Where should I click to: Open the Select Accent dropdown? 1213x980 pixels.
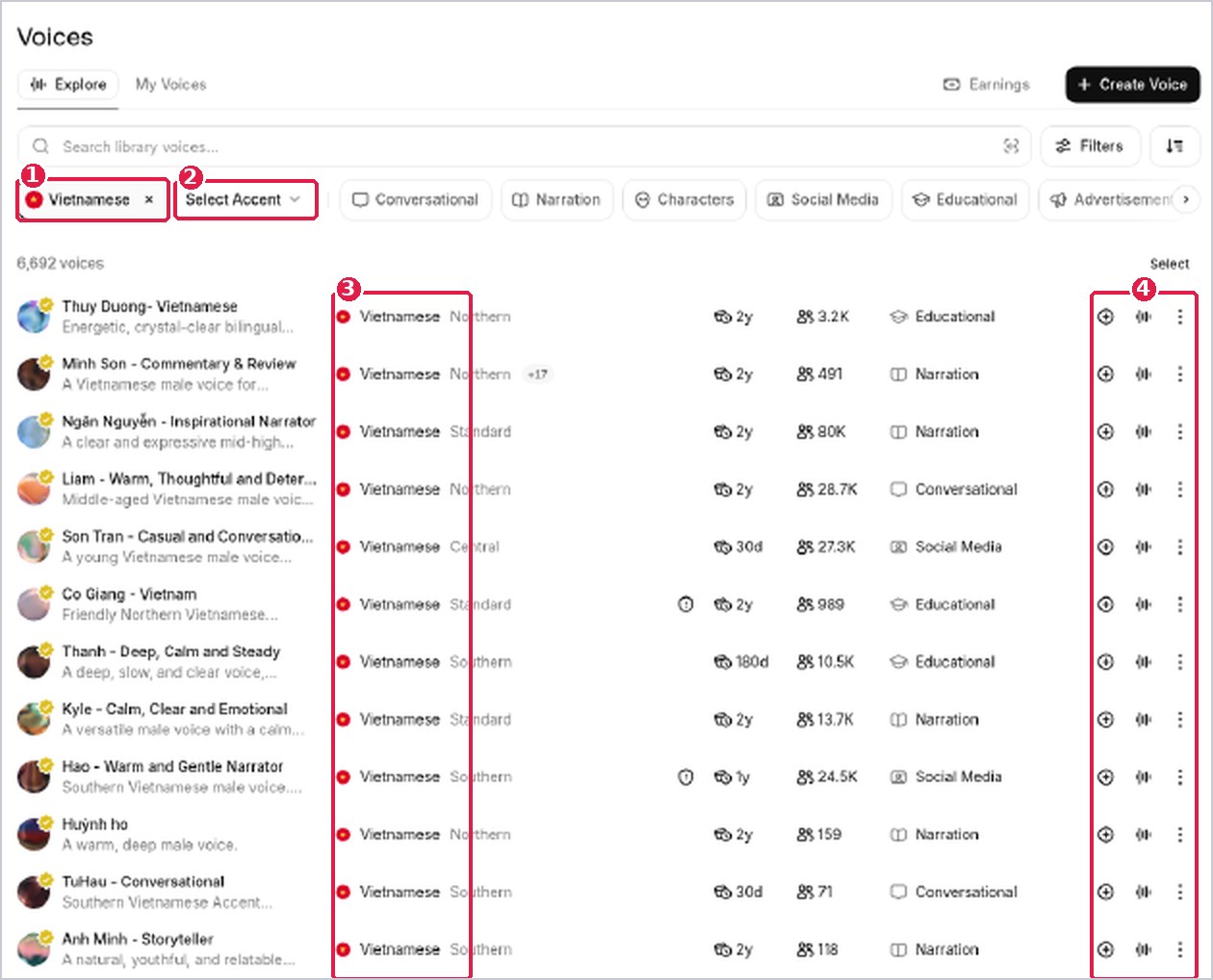point(245,200)
